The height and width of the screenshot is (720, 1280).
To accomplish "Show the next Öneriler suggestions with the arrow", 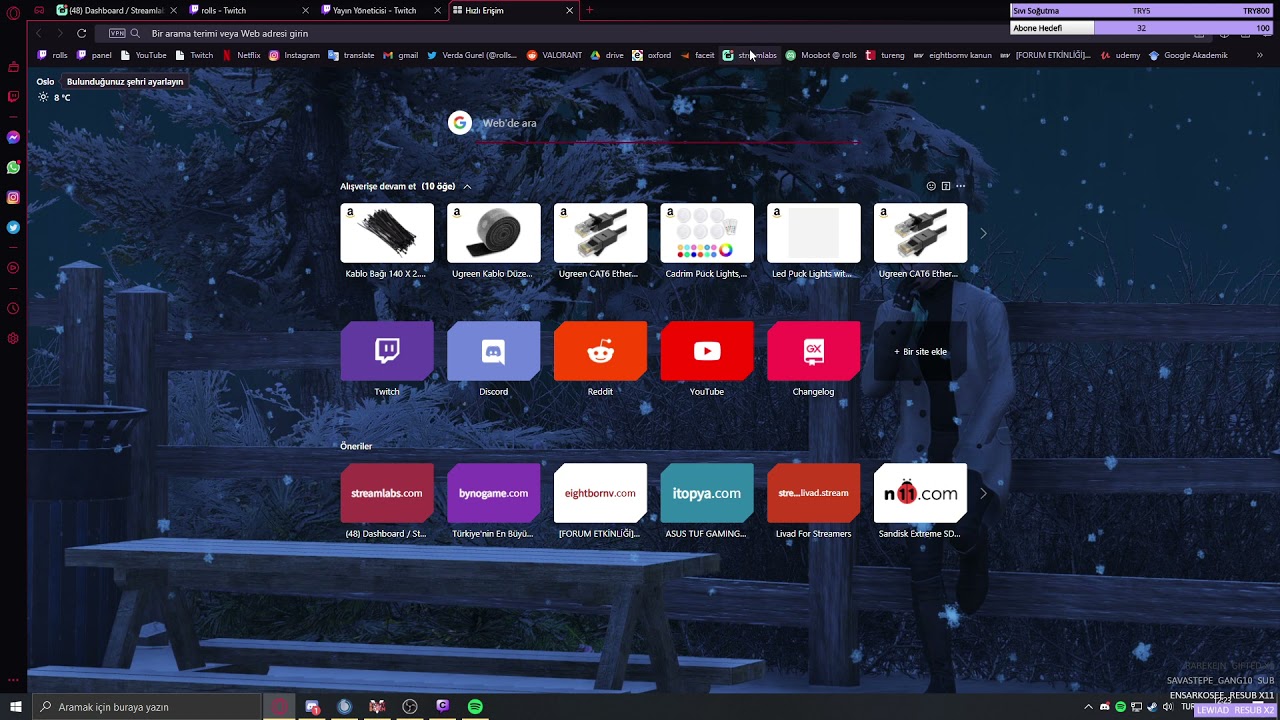I will pyautogui.click(x=983, y=493).
